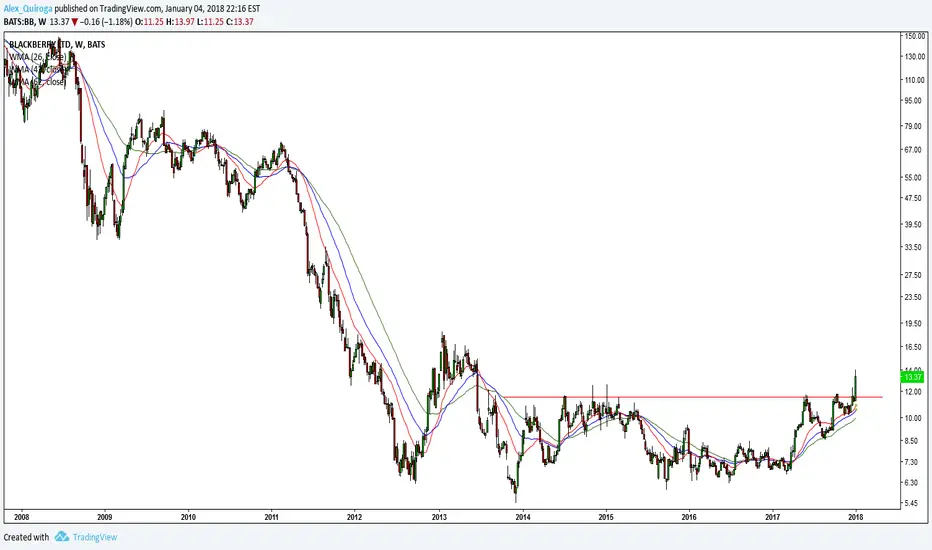
Task: Click the 10.00 price axis label
Action: pos(913,418)
